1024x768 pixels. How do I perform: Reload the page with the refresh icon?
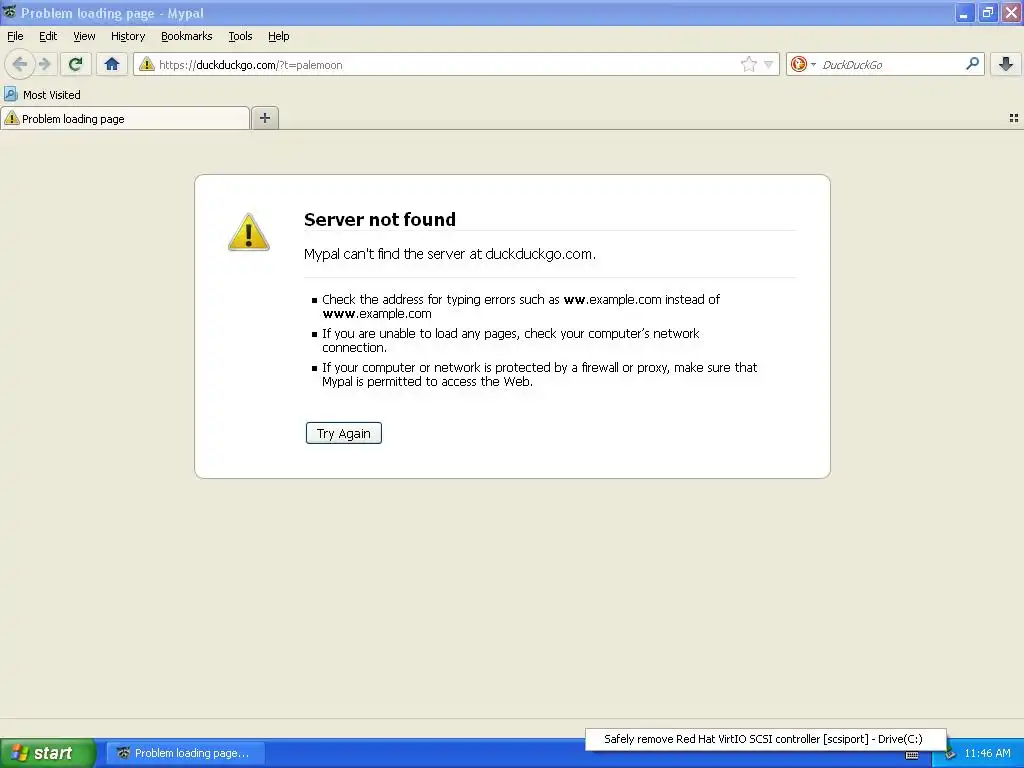pos(76,64)
